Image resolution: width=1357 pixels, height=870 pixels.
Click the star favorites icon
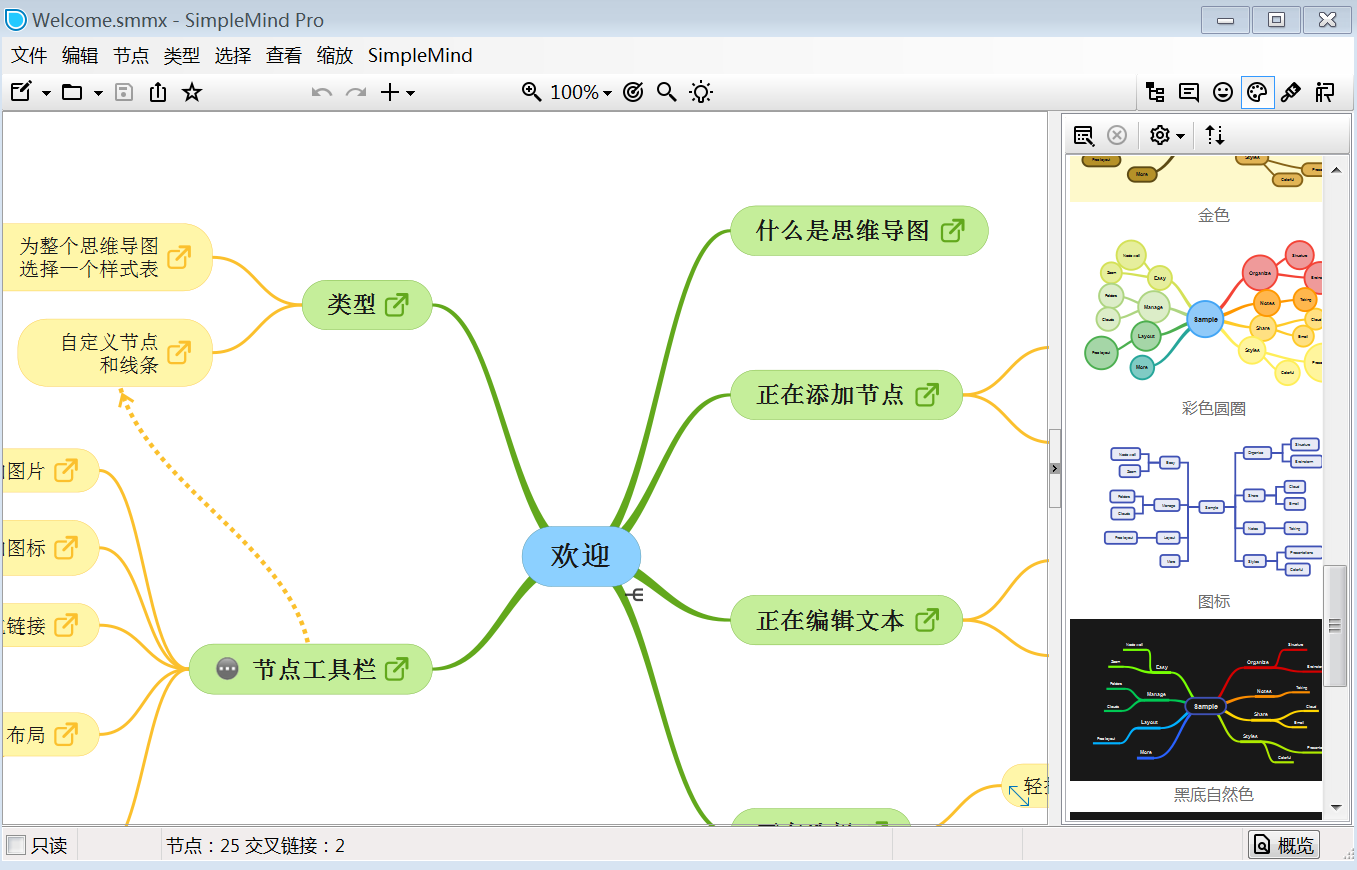tap(192, 93)
